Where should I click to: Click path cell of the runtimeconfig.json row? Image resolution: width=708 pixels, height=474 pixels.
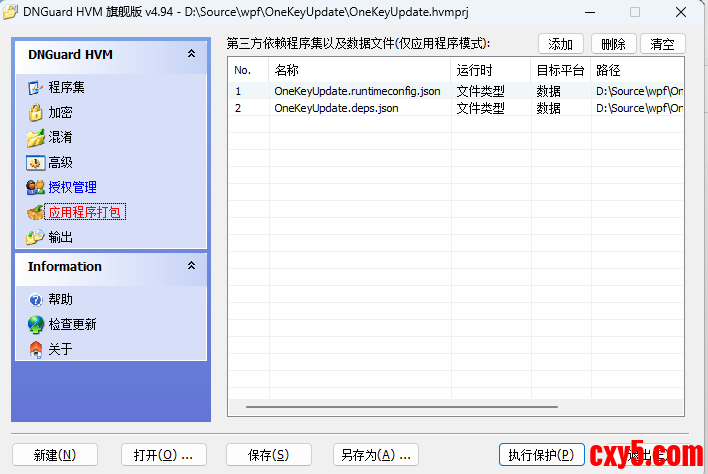click(639, 91)
